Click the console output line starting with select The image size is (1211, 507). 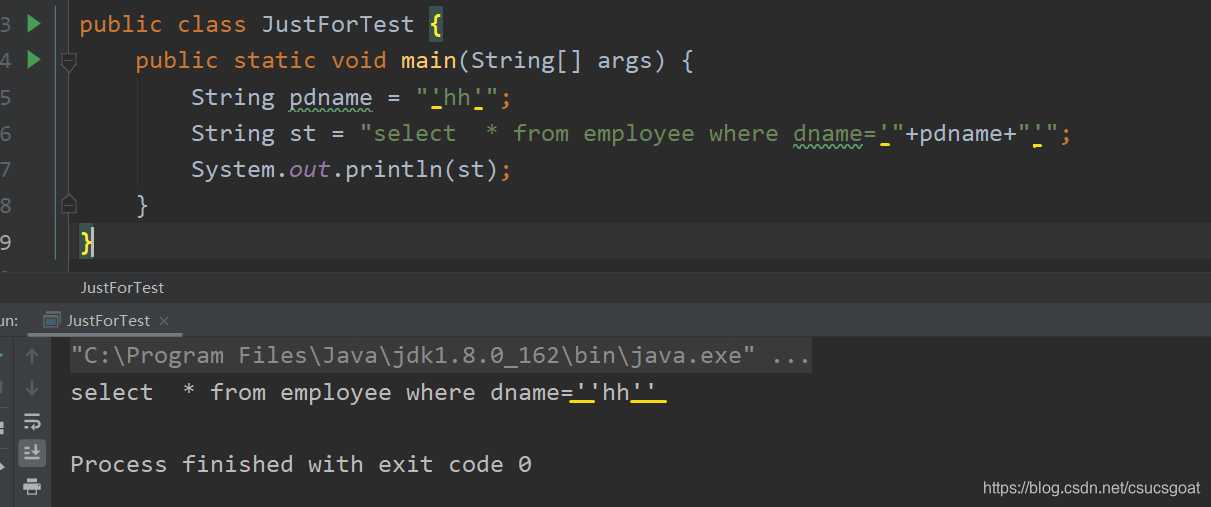[x=368, y=392]
